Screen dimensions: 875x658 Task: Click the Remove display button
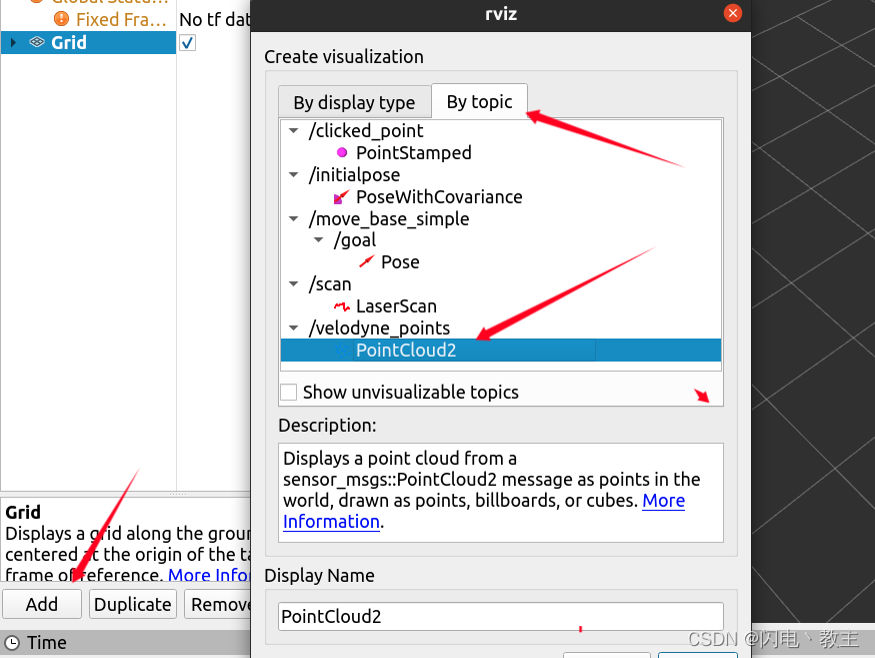tap(218, 604)
